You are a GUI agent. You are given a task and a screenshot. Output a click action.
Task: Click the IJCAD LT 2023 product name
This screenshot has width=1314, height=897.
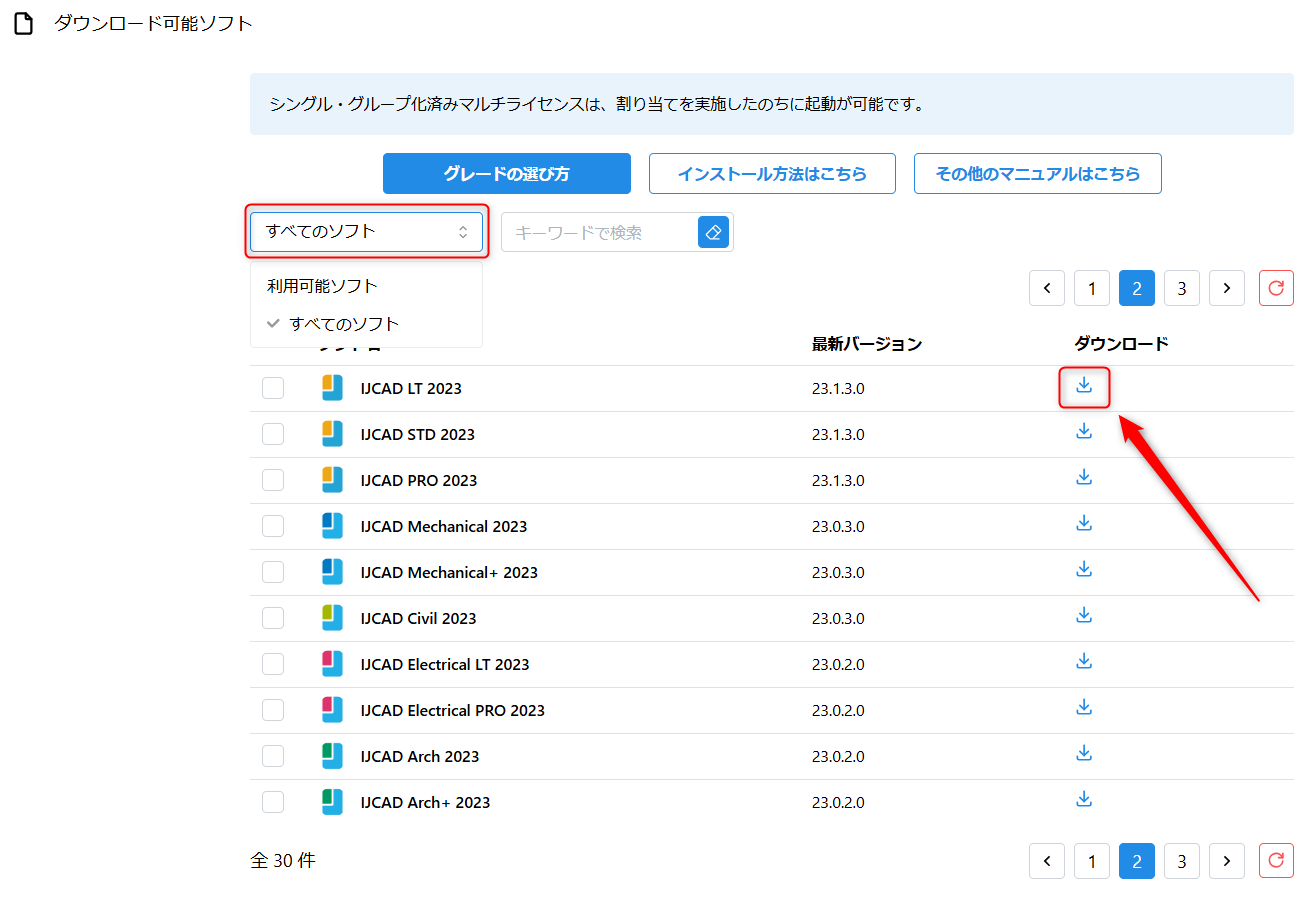(x=411, y=388)
